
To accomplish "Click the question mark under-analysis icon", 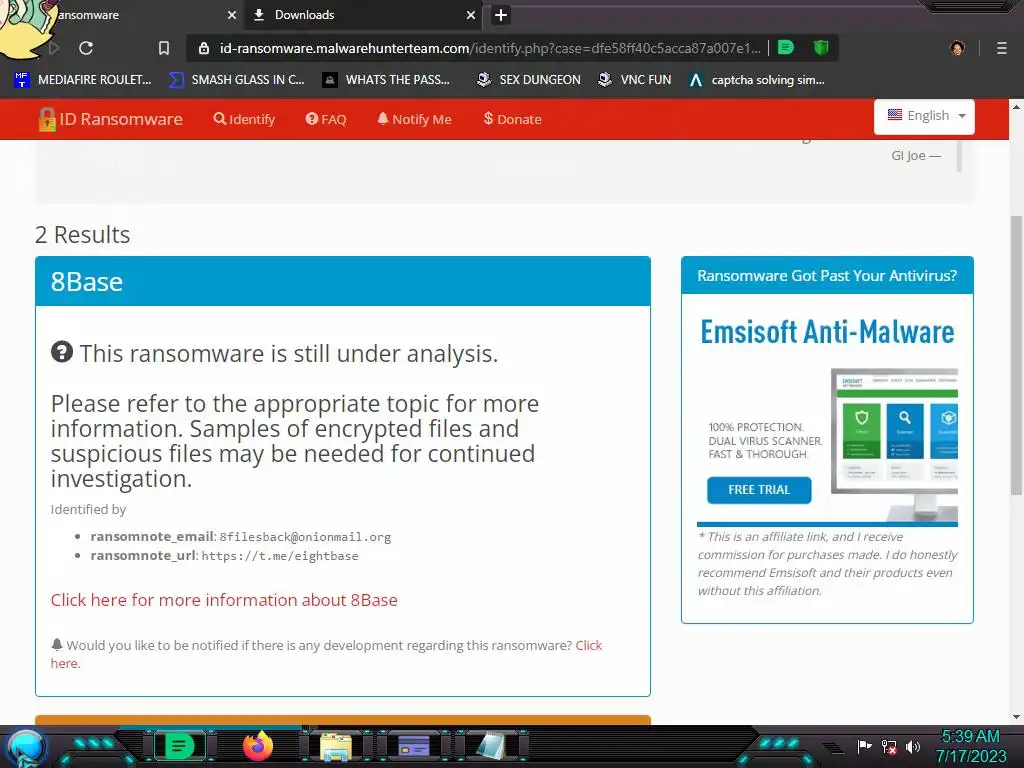I will tap(62, 352).
